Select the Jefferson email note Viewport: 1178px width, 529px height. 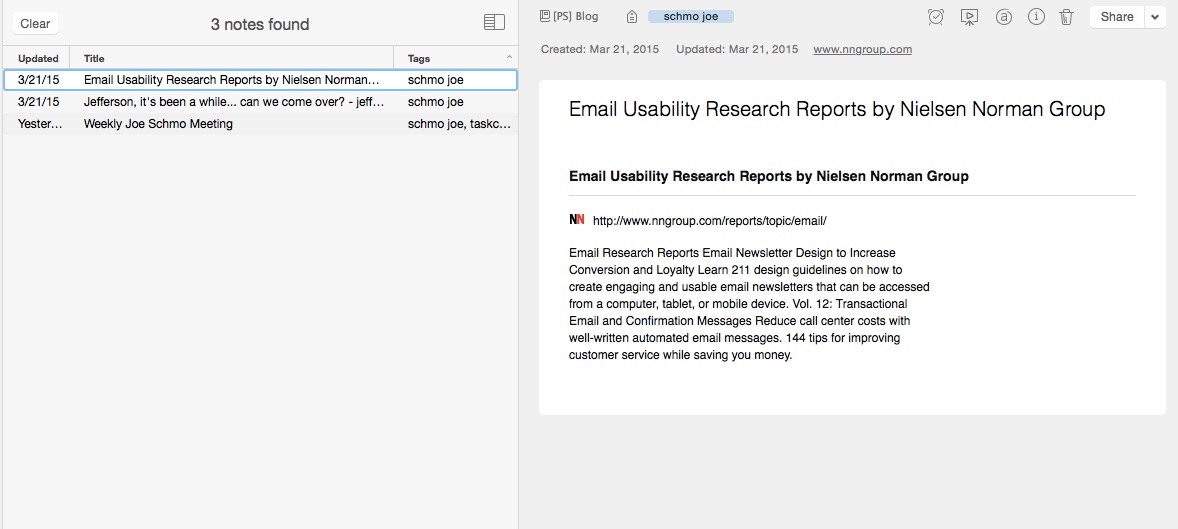(x=260, y=101)
